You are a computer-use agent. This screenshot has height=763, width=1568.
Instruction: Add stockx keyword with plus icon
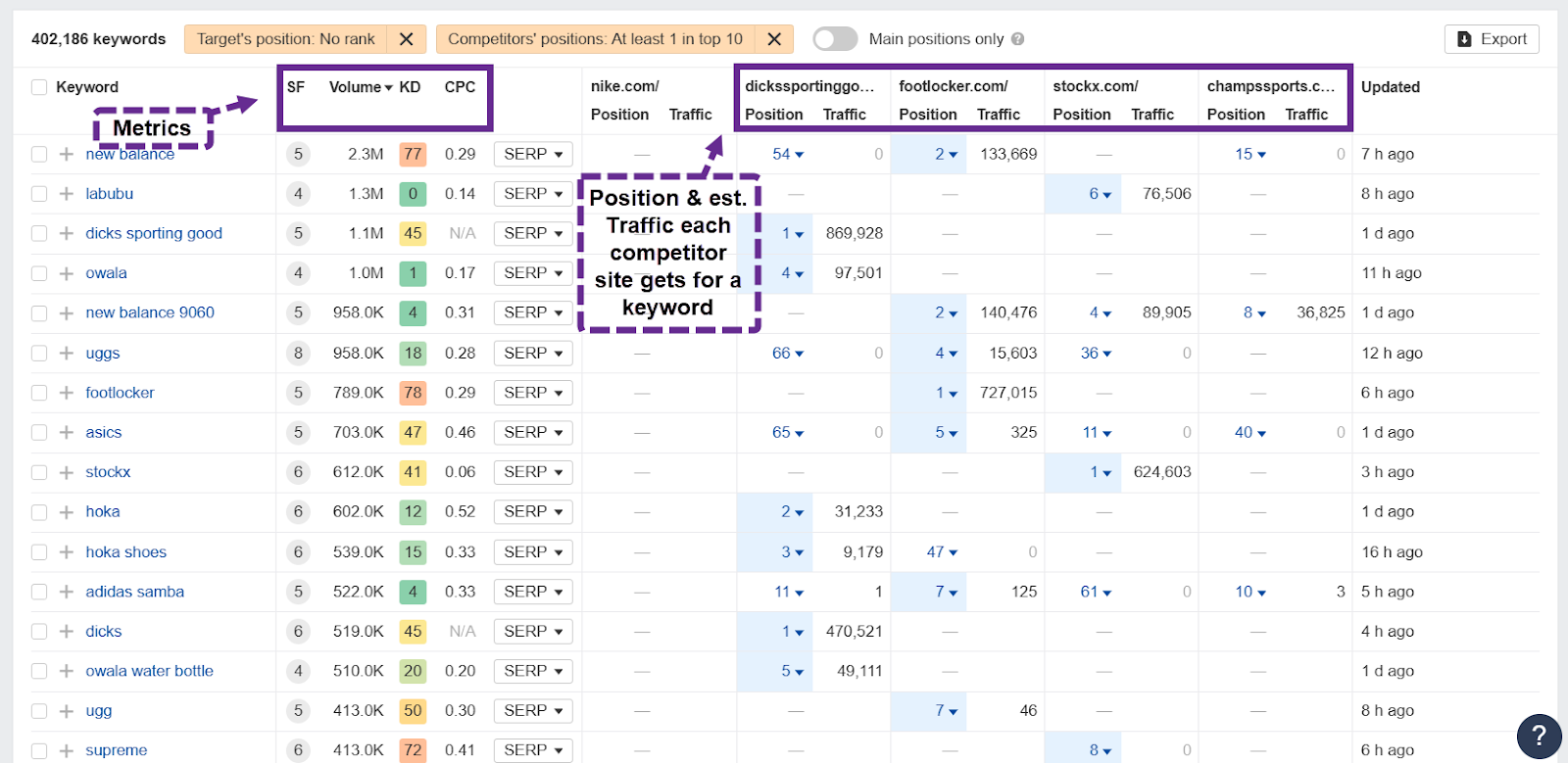tap(67, 472)
